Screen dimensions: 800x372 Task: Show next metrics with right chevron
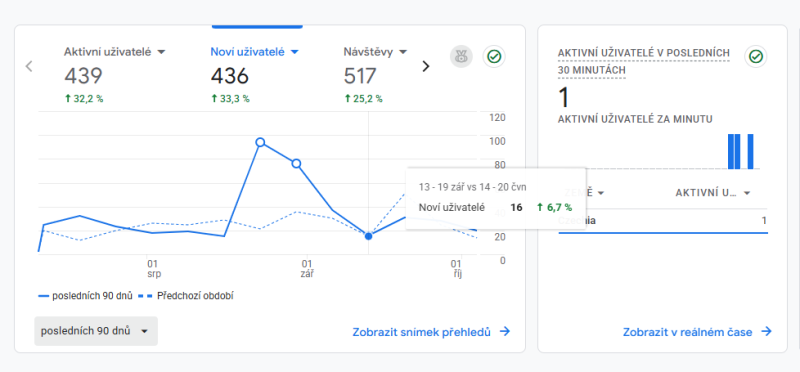pos(426,66)
